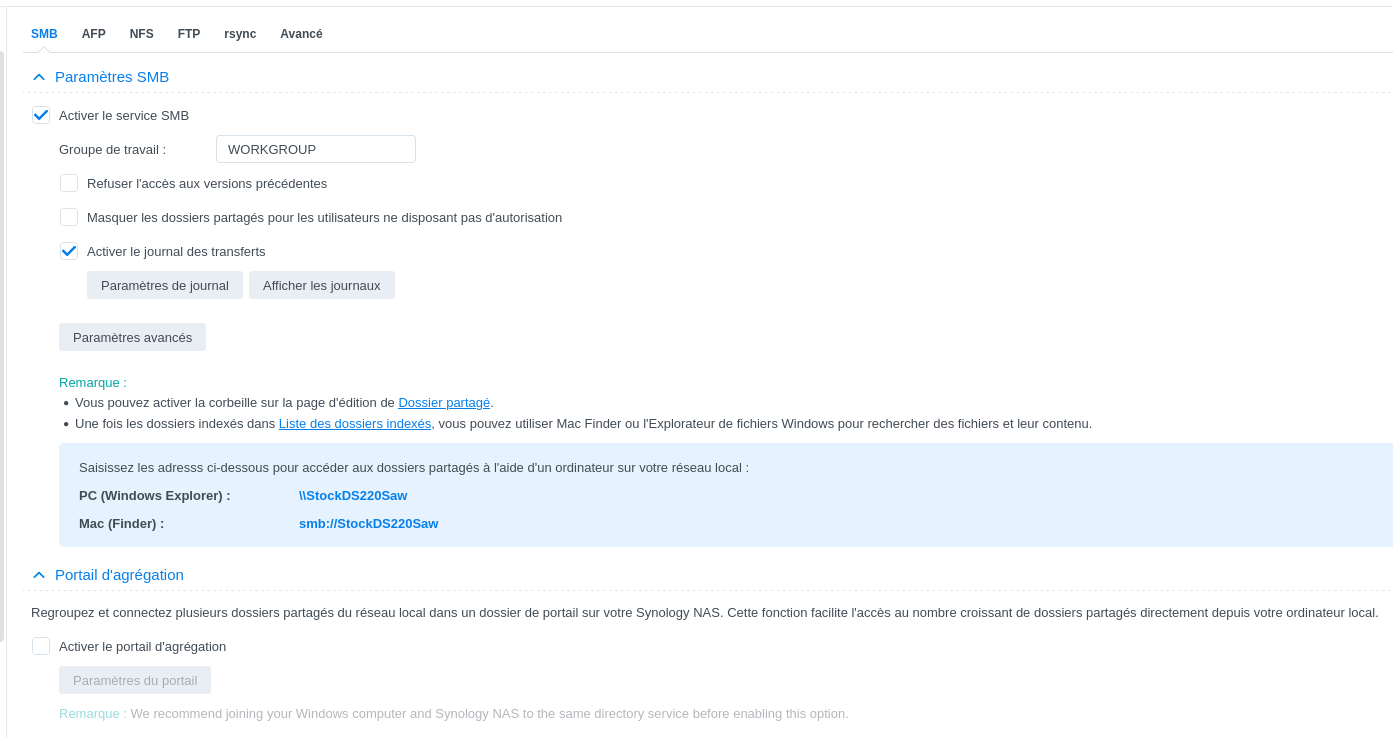Image resolution: width=1393 pixels, height=738 pixels.
Task: Collapse the Portail d'agrégation section
Action: click(x=39, y=575)
